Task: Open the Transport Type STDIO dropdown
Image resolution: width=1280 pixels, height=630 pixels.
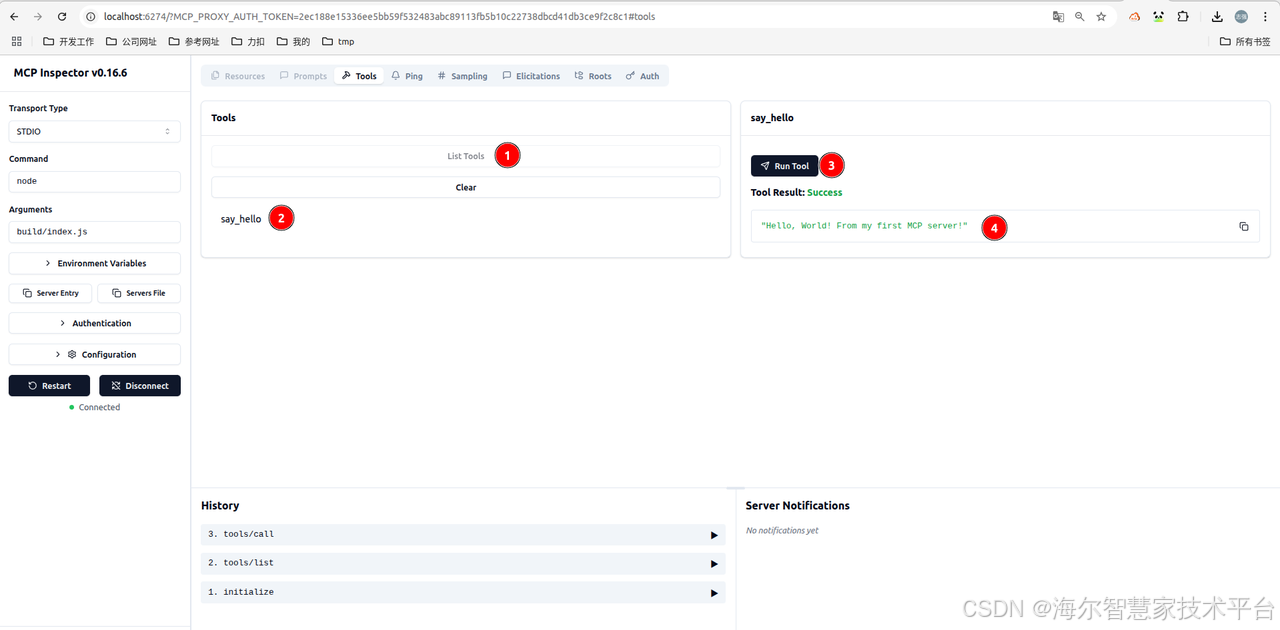Action: pos(94,132)
